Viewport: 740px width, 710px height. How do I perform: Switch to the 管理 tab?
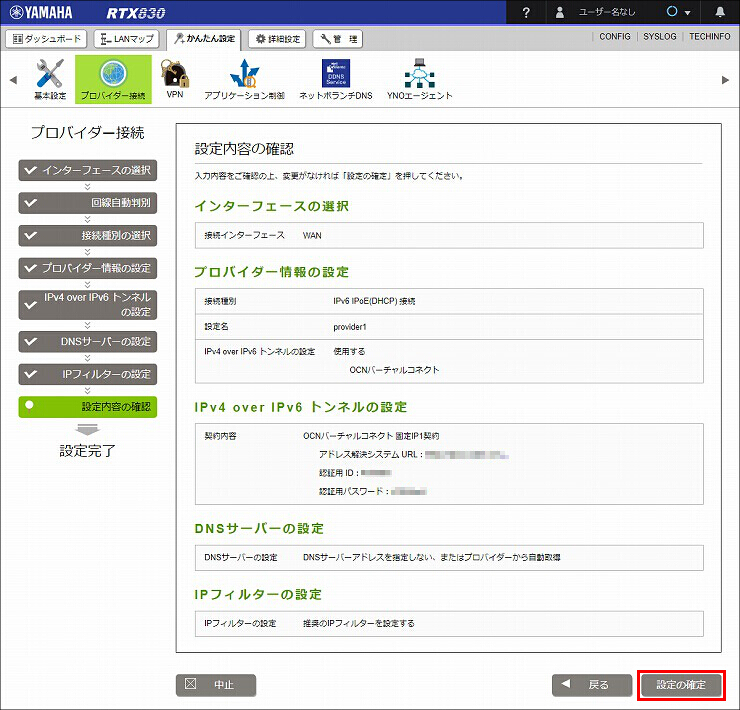[338, 39]
